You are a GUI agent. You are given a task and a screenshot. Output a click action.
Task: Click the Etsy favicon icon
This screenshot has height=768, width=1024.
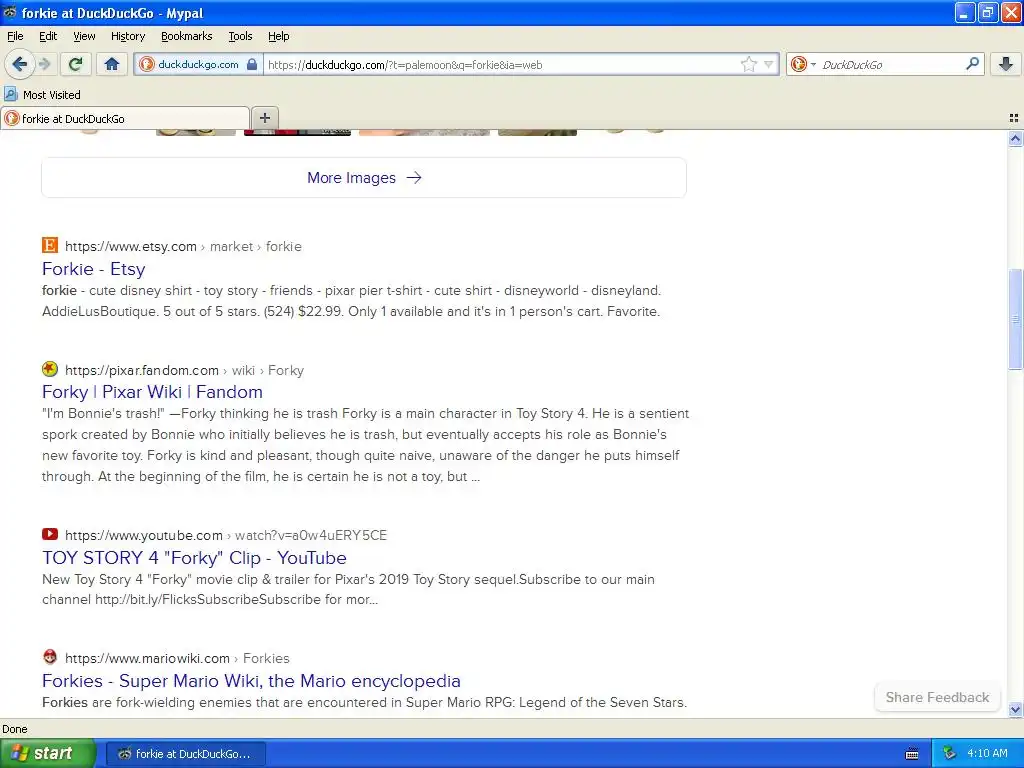[x=50, y=246]
